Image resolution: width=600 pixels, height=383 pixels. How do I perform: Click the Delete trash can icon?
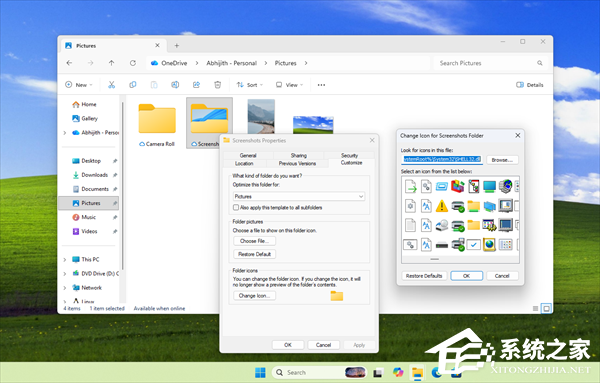click(217, 85)
